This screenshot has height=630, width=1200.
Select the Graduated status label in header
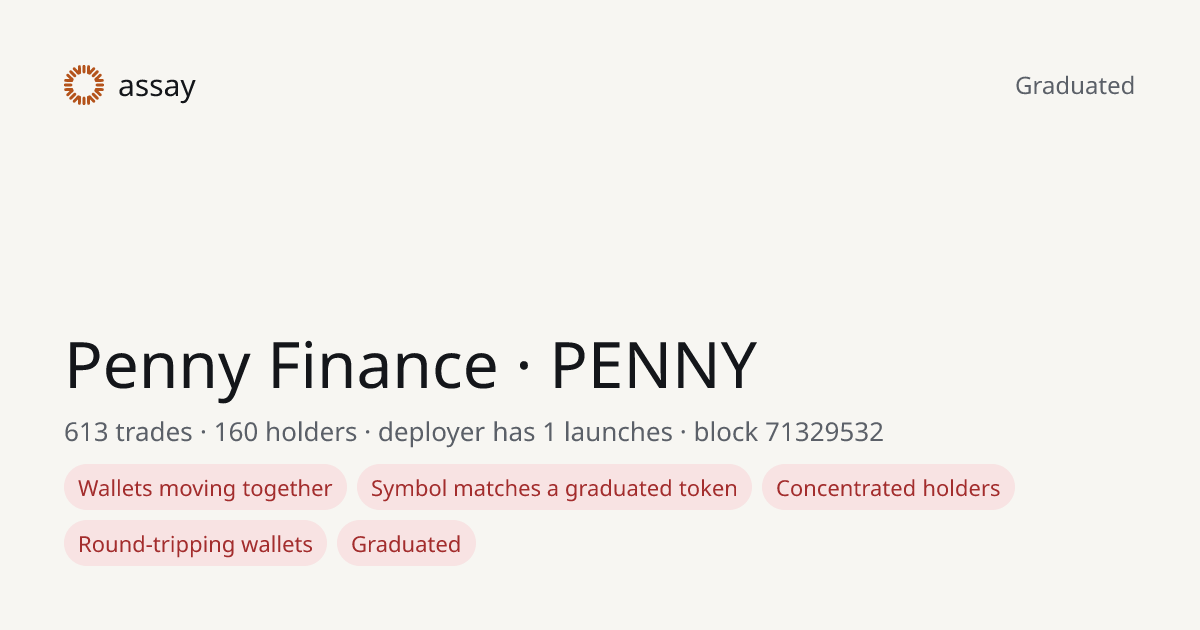(x=1075, y=86)
